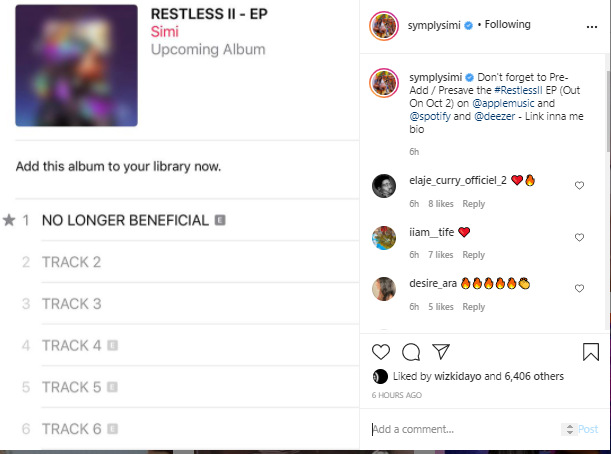This screenshot has height=454, width=611.
Task: Click the Post comment button
Action: [588, 429]
